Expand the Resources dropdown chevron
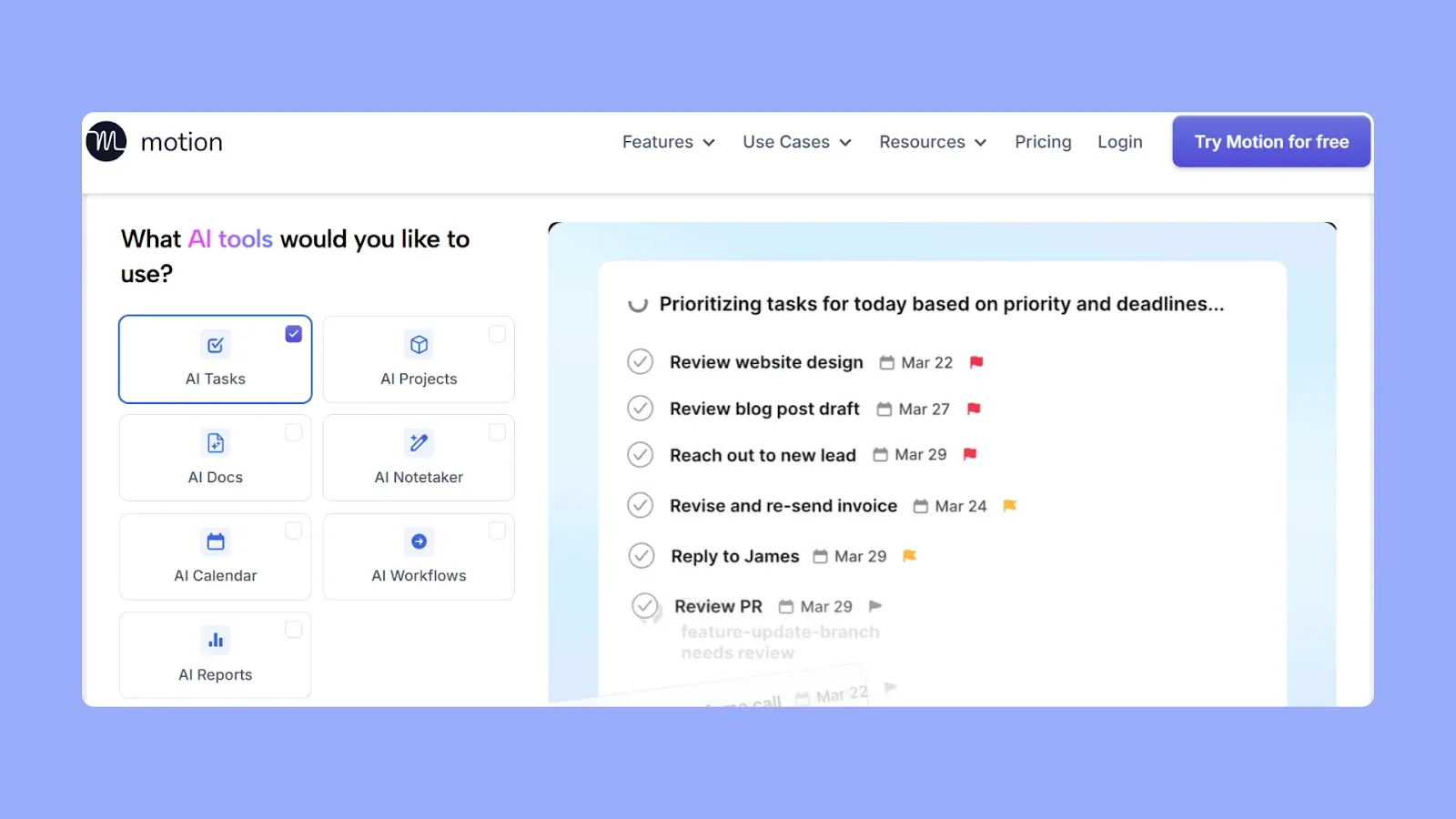 [x=980, y=143]
